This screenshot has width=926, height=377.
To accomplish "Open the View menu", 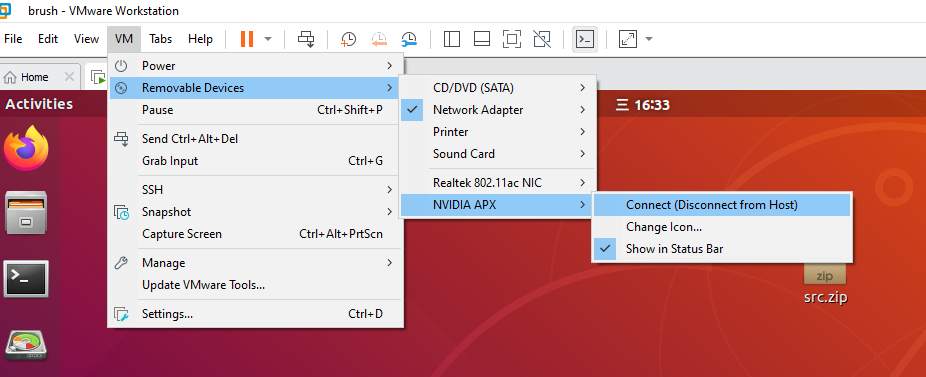I will click(x=86, y=39).
